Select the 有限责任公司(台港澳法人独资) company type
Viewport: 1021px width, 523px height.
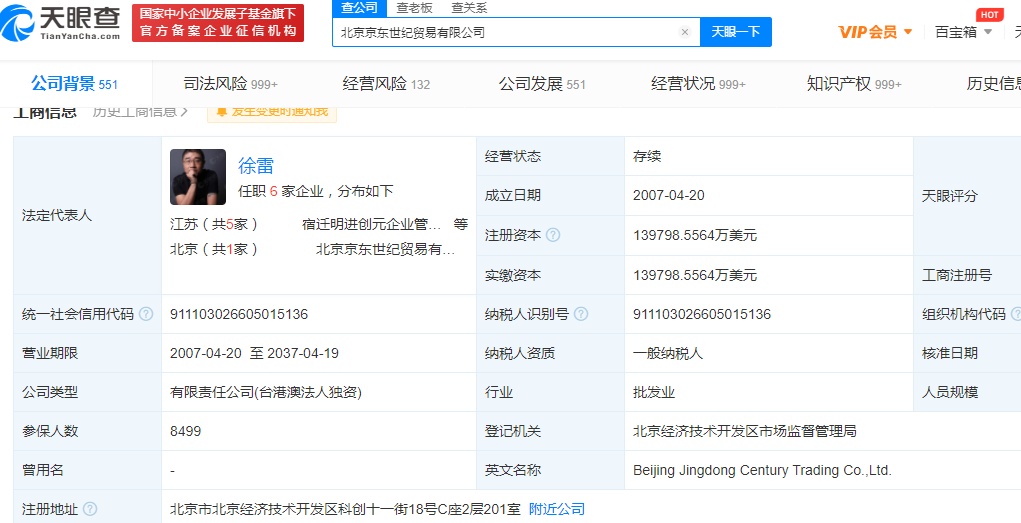point(266,392)
